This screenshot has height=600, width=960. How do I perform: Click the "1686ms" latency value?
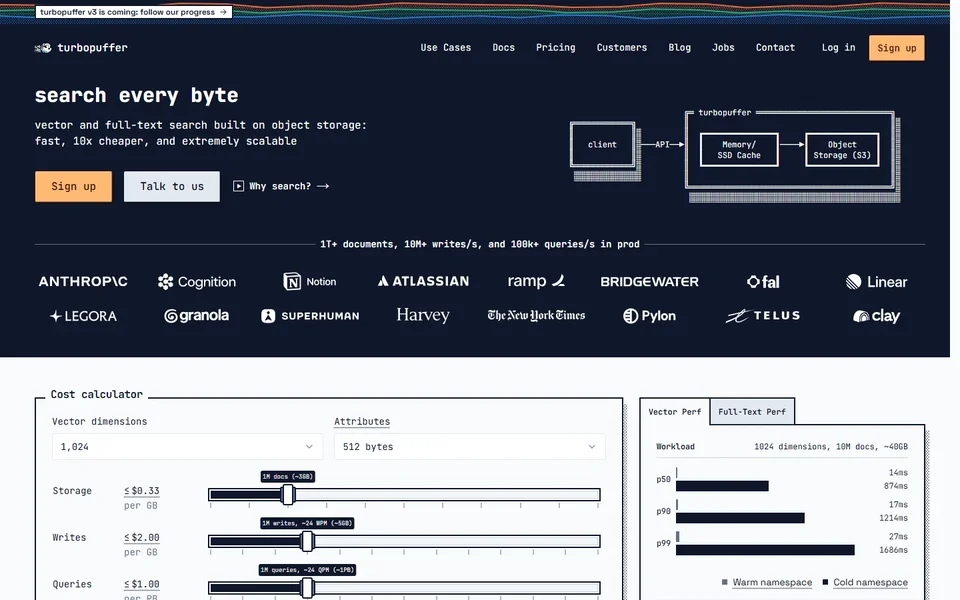[x=893, y=550]
